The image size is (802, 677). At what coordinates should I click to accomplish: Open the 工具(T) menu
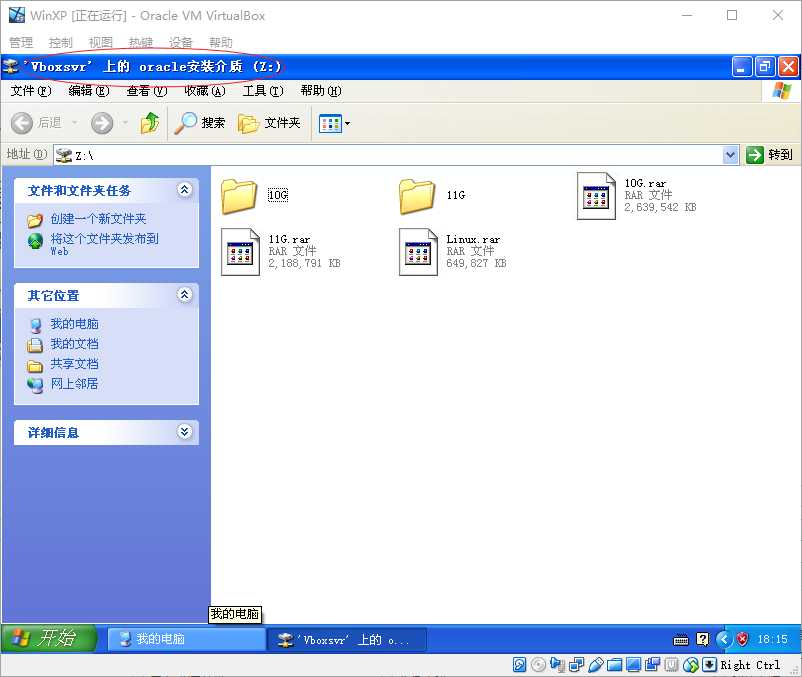point(263,91)
